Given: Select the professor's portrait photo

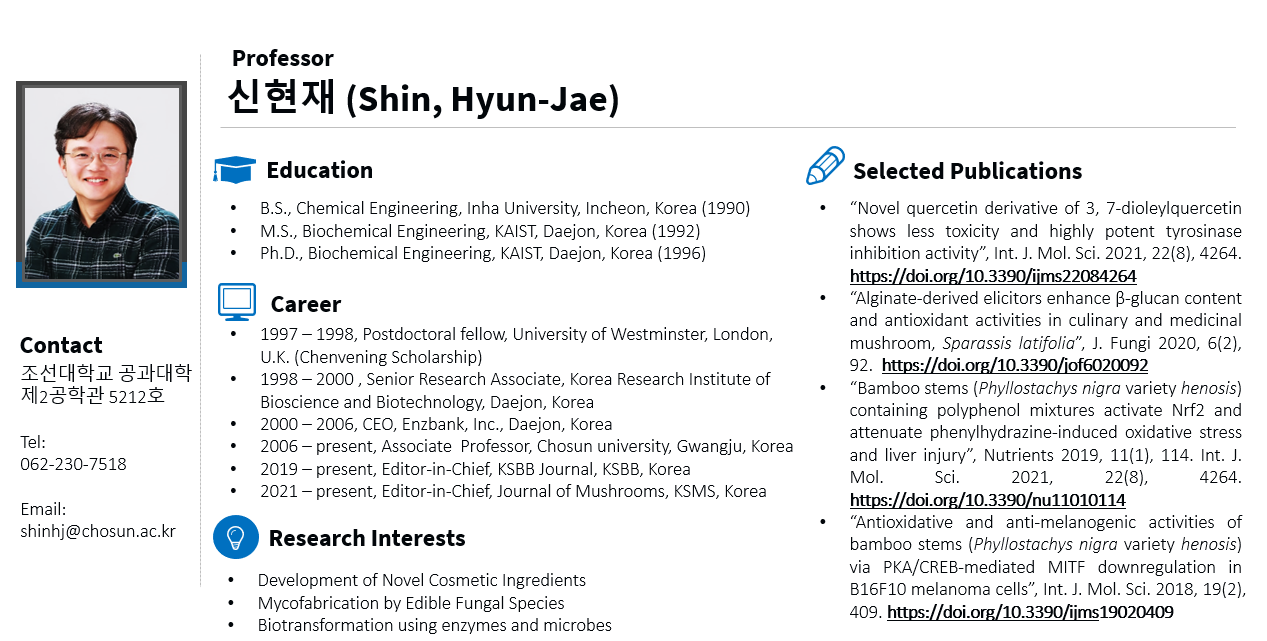Looking at the screenshot, I should [101, 184].
